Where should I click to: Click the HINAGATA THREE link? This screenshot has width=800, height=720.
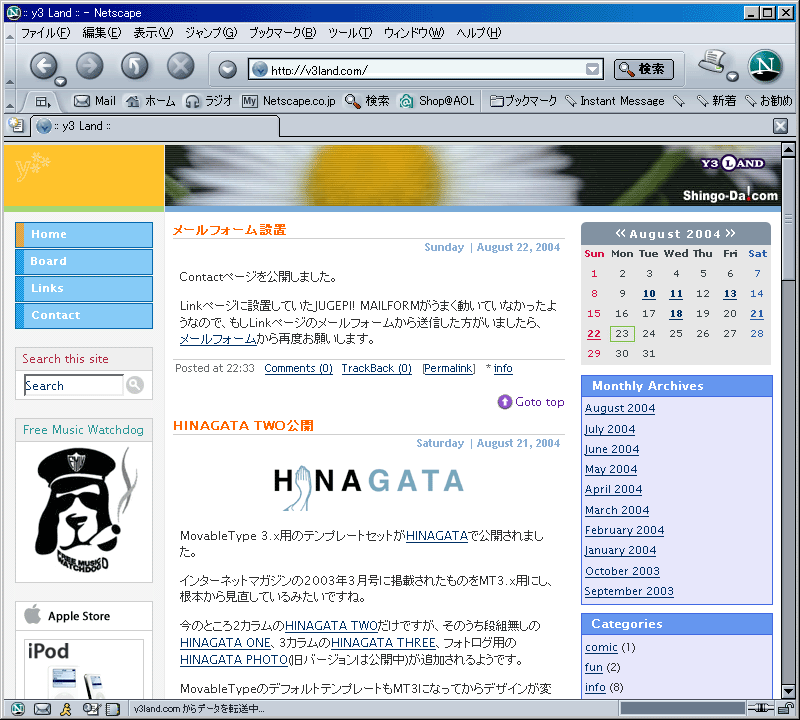pos(383,642)
